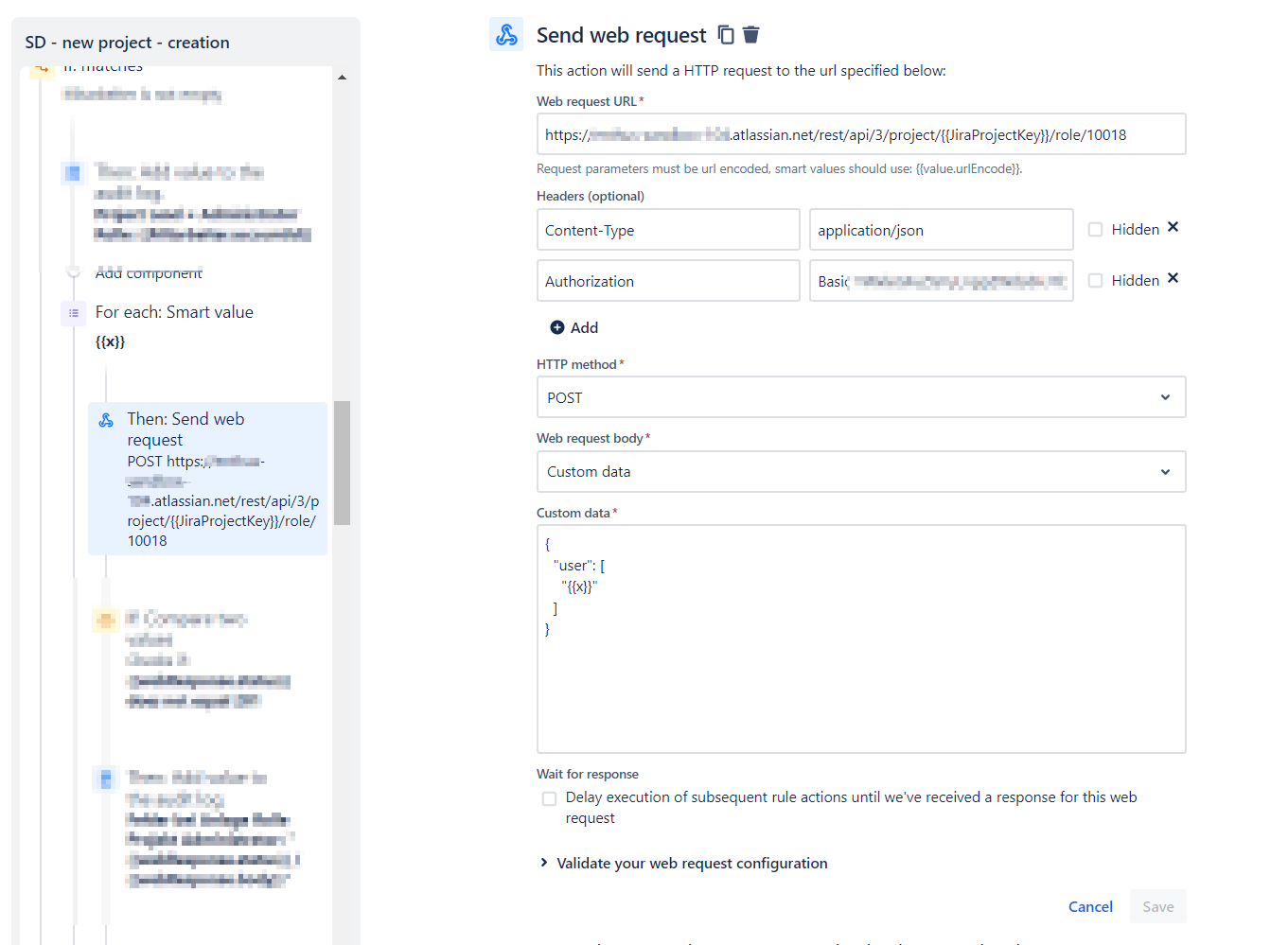The width and height of the screenshot is (1288, 945).
Task: Click inside the Custom data text area
Action: [861, 639]
